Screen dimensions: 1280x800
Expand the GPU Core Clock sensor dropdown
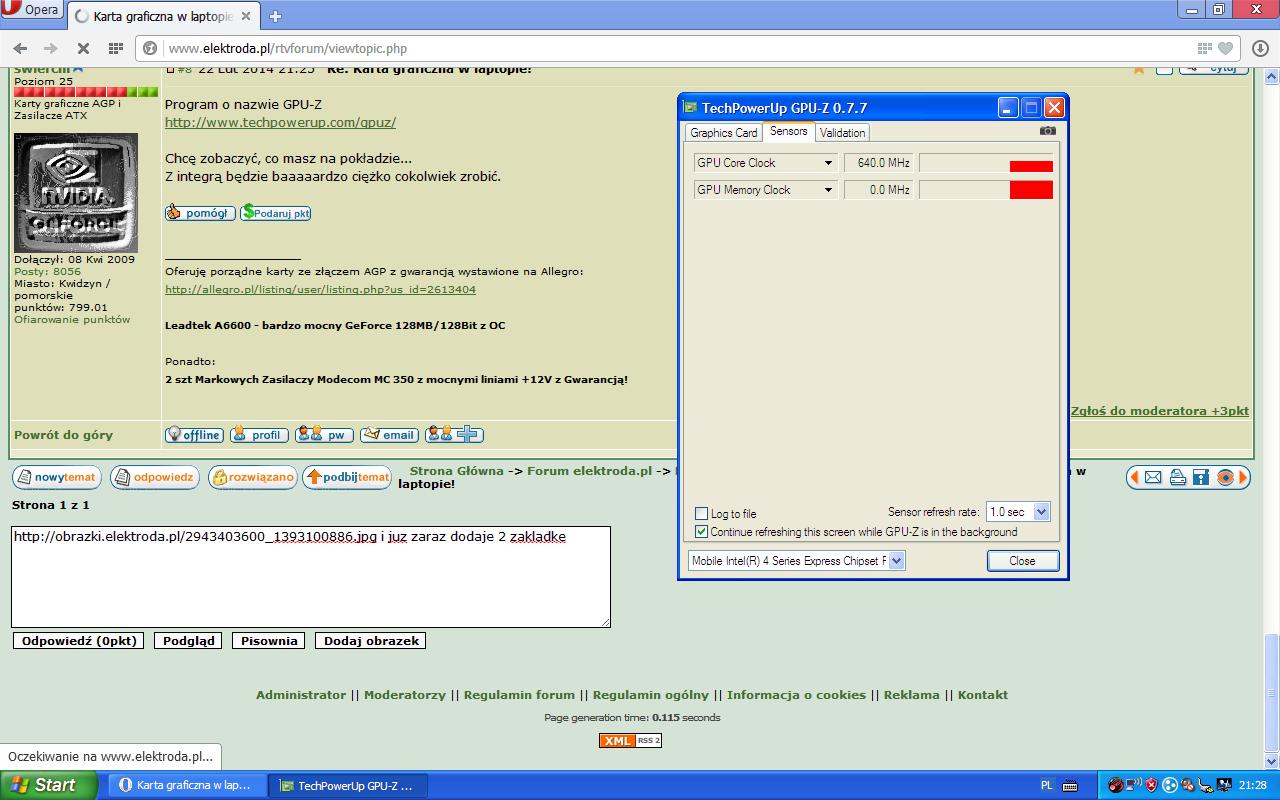[828, 163]
